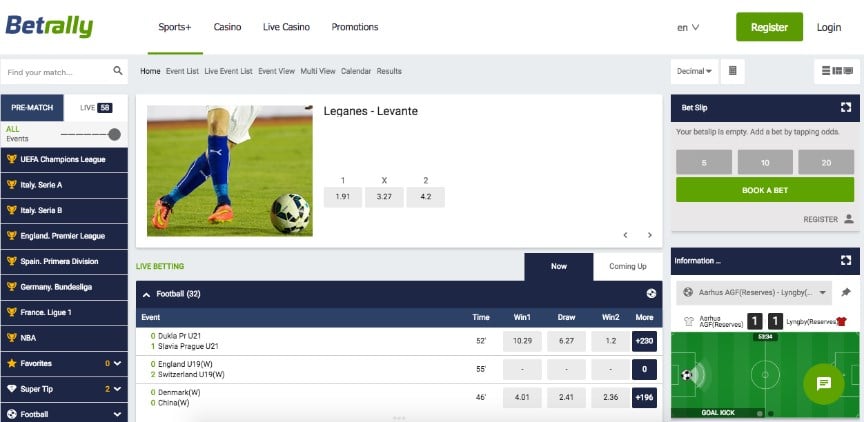Switch to the Coming Up tab

(x=628, y=266)
